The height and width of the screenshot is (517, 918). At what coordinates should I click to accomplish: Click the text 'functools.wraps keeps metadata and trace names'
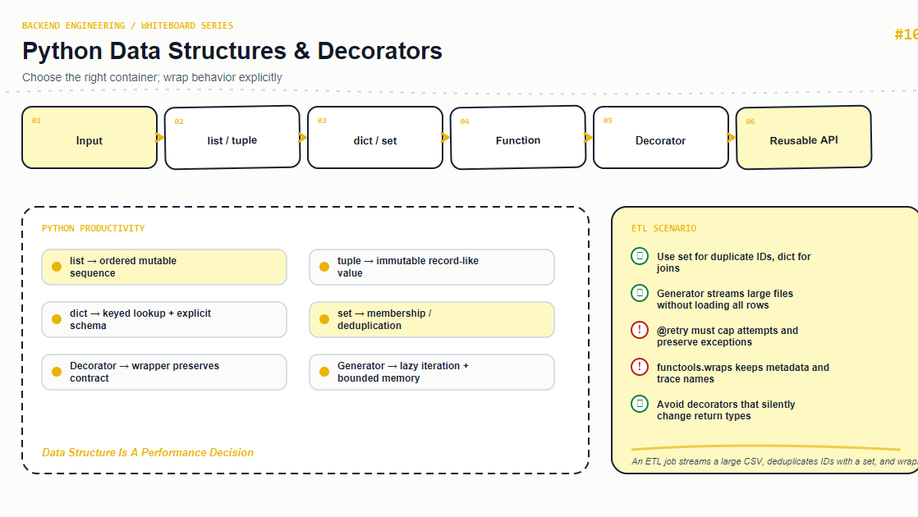[743, 373]
